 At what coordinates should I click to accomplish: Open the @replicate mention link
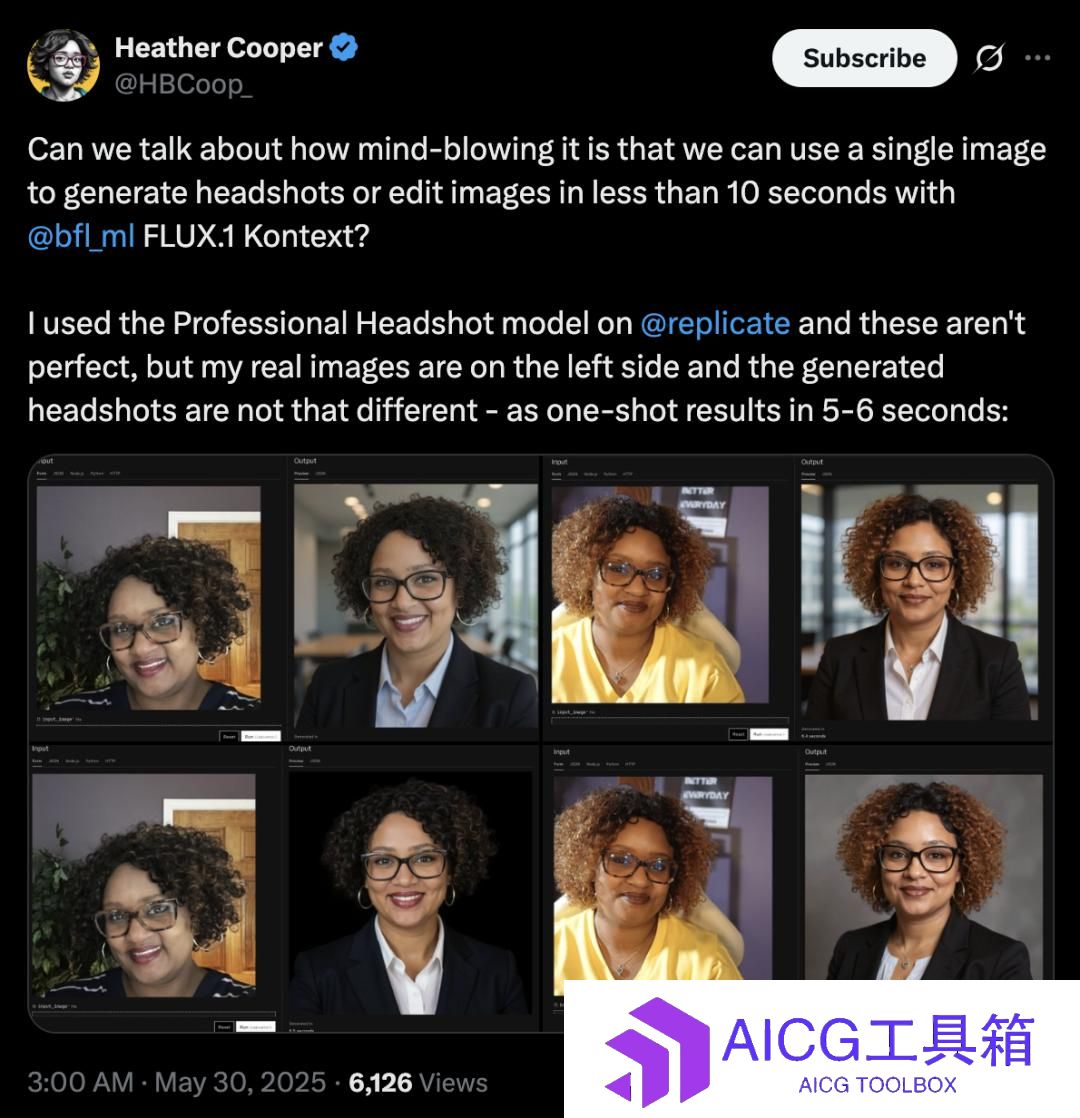[715, 323]
